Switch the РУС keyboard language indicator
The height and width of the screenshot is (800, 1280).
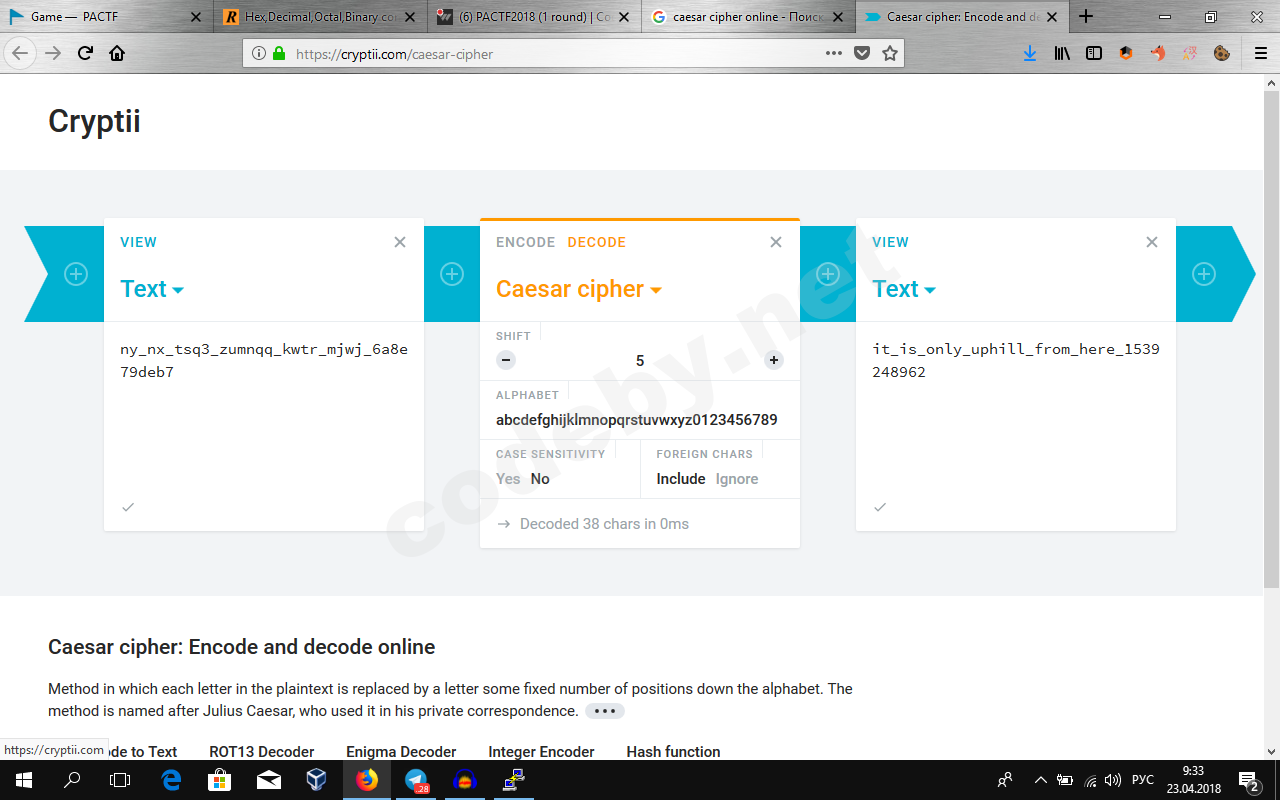coord(1142,780)
